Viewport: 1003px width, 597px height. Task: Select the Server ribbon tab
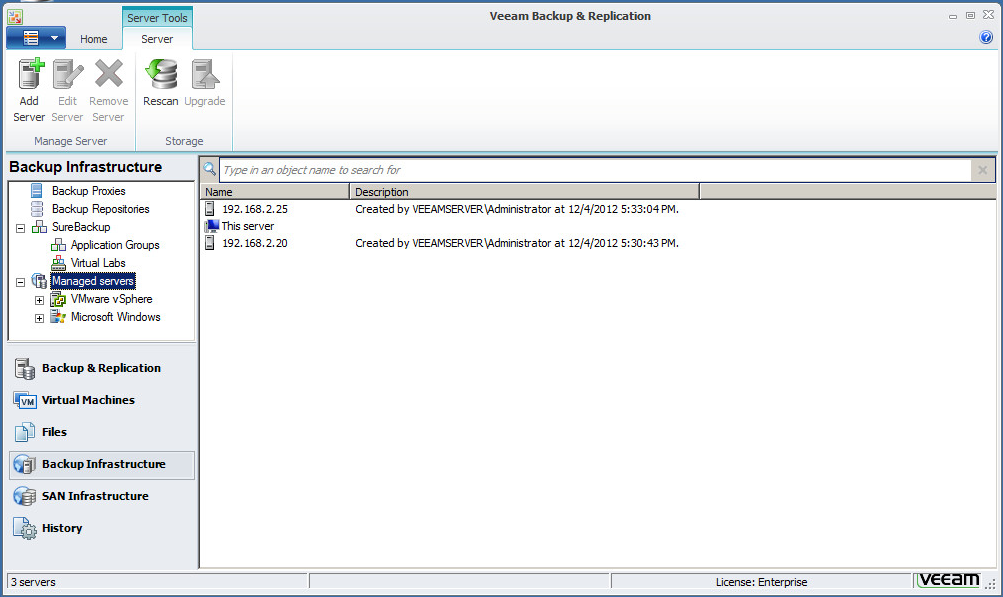157,39
